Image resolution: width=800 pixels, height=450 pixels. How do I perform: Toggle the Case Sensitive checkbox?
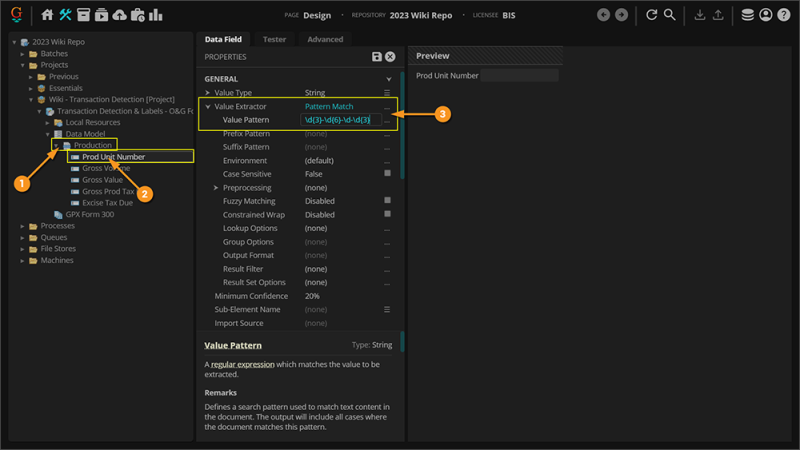point(387,174)
